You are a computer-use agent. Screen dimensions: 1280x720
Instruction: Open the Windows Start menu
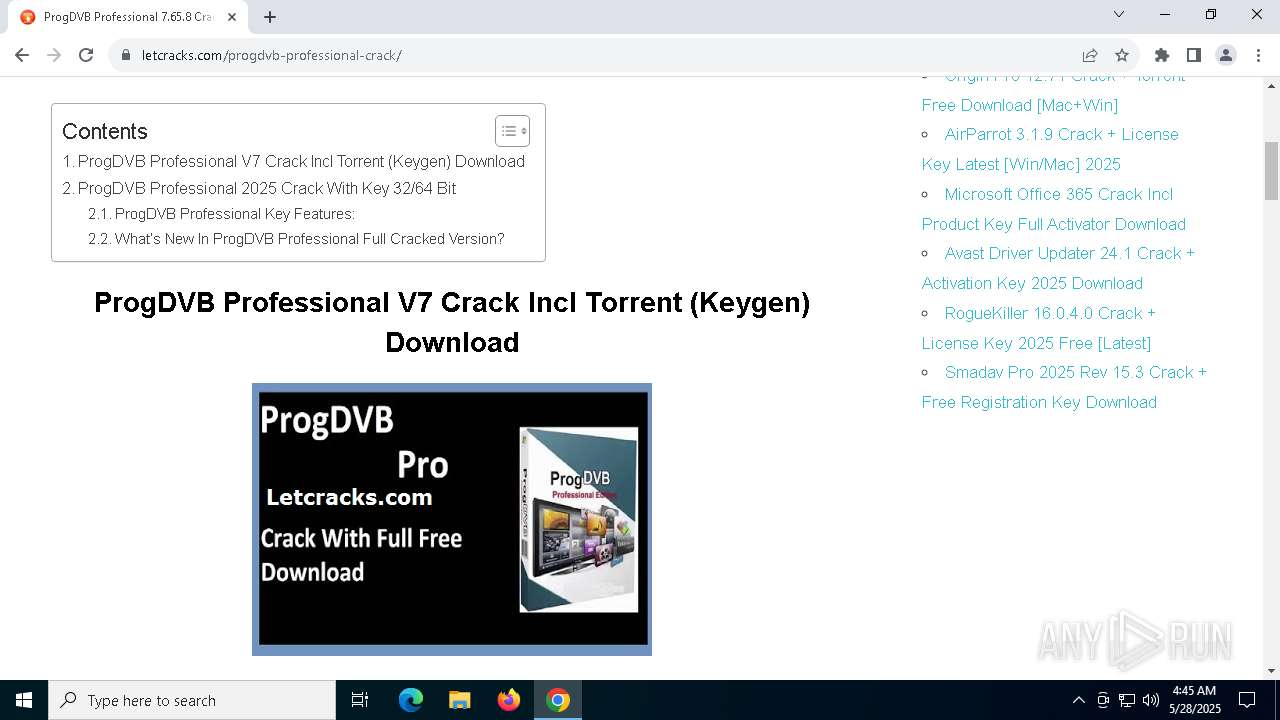(x=24, y=700)
